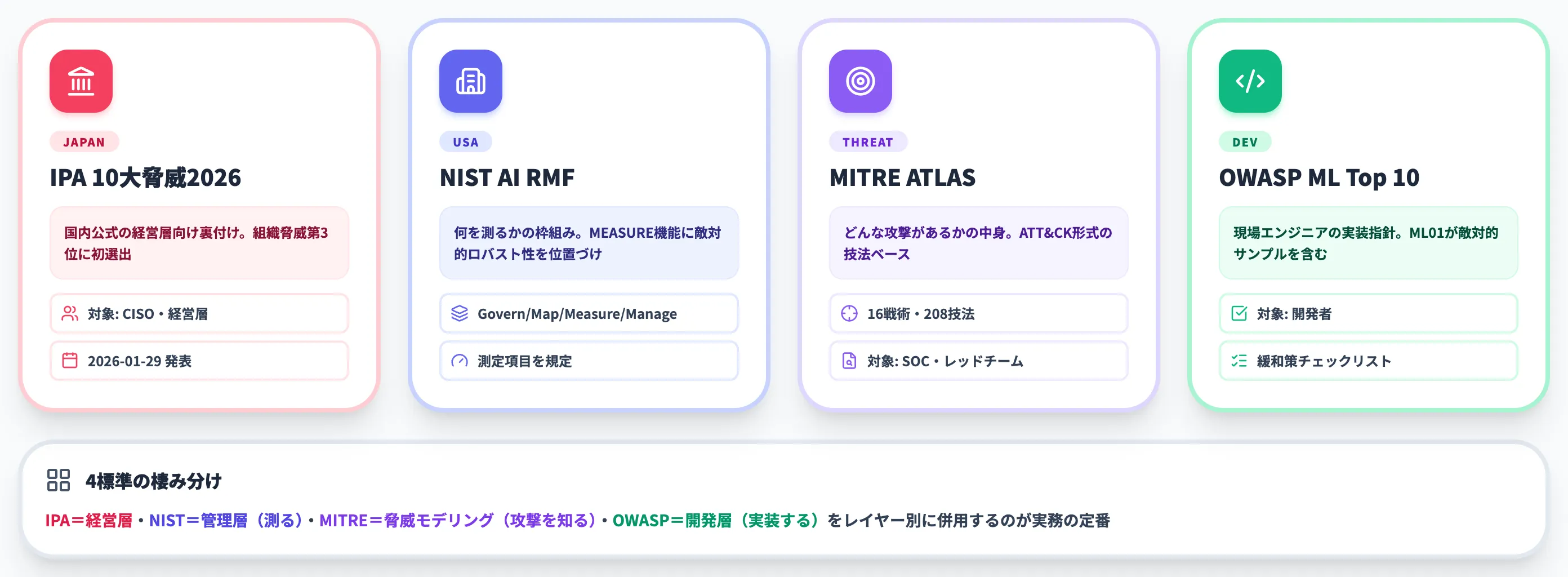The height and width of the screenshot is (577, 1568).
Task: Click the 2026-01-29 発表 date text
Action: [x=139, y=361]
